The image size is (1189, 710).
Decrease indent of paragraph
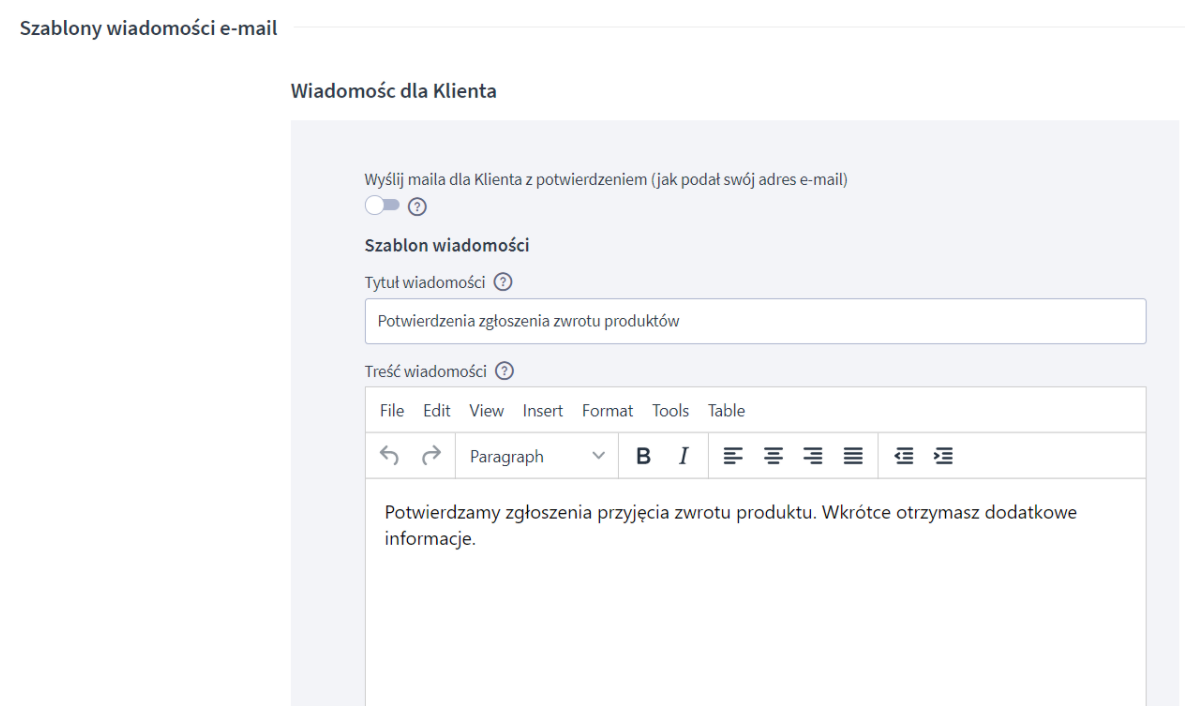[903, 456]
